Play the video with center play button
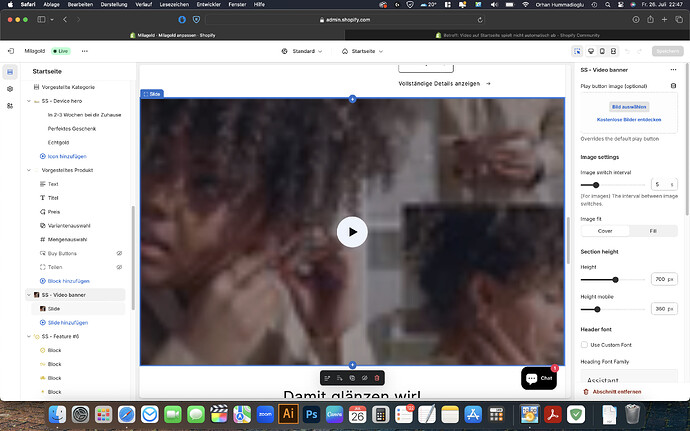This screenshot has height=431, width=690. click(x=352, y=232)
